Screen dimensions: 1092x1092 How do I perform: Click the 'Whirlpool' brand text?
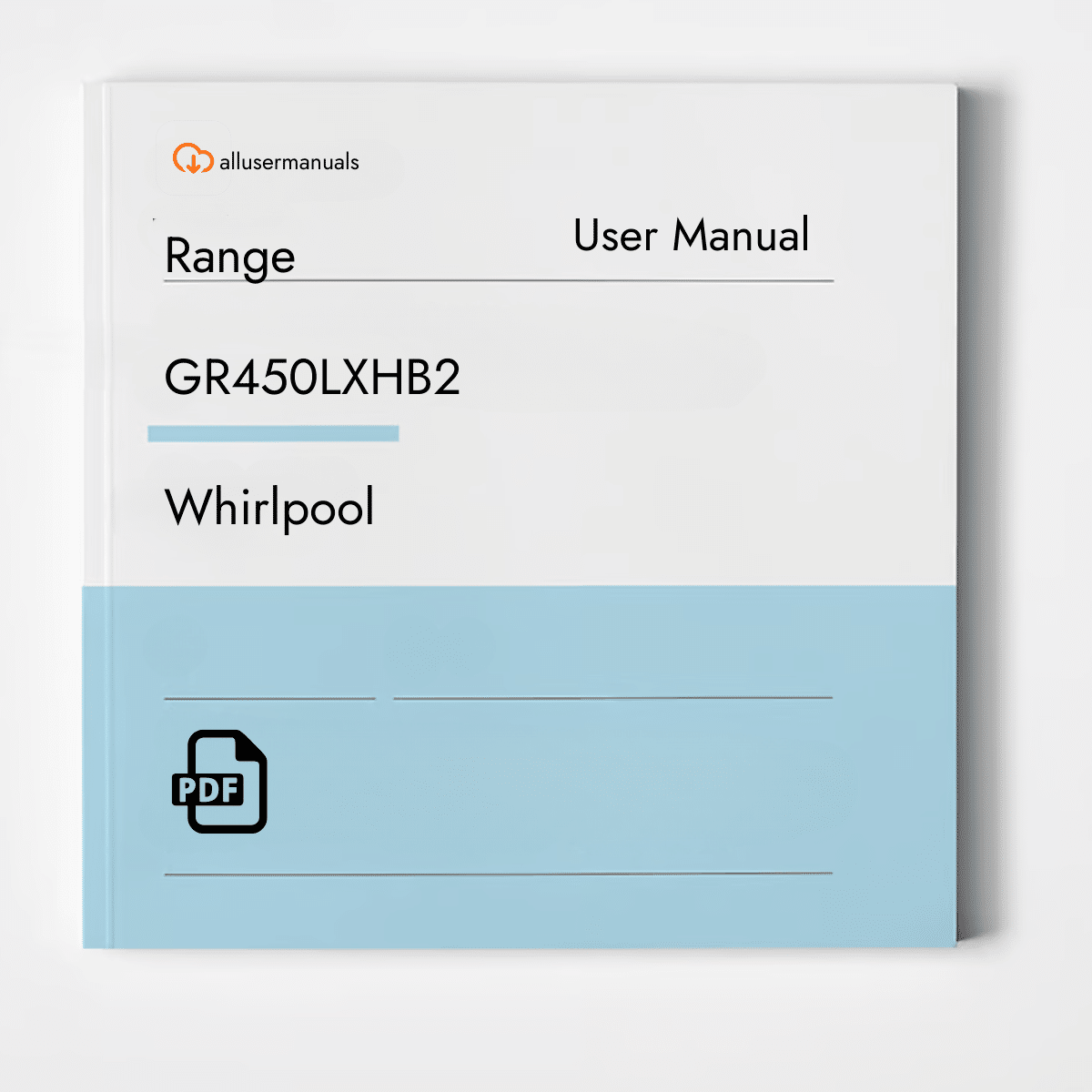point(269,507)
